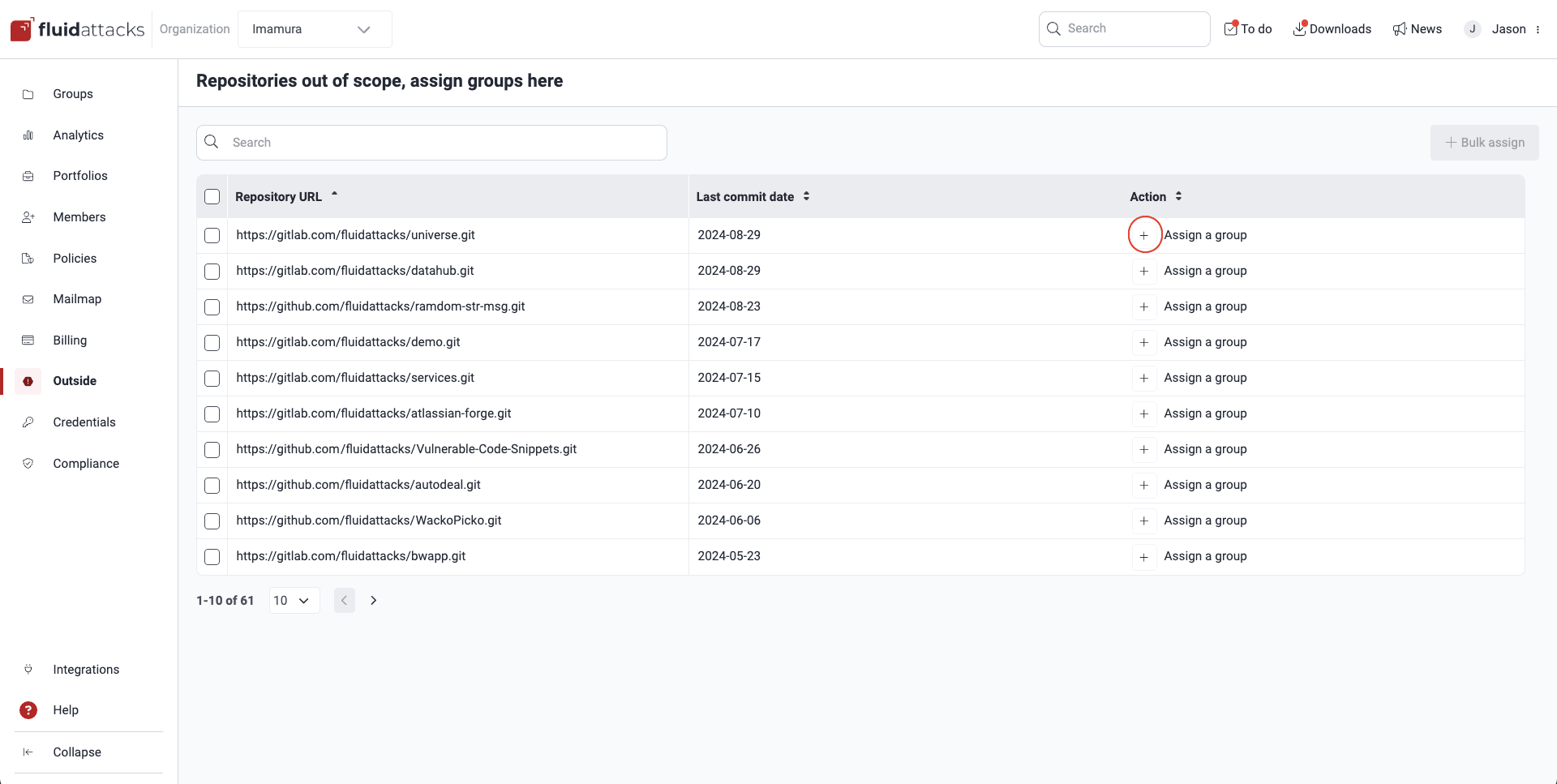Click the plus icon for atlassian-forge.git
The image size is (1557, 784).
tap(1144, 413)
